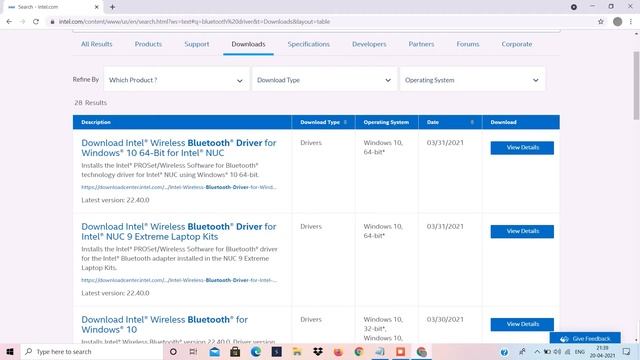Switch to Products tab
Viewport: 640px width, 360px height.
pos(148,44)
